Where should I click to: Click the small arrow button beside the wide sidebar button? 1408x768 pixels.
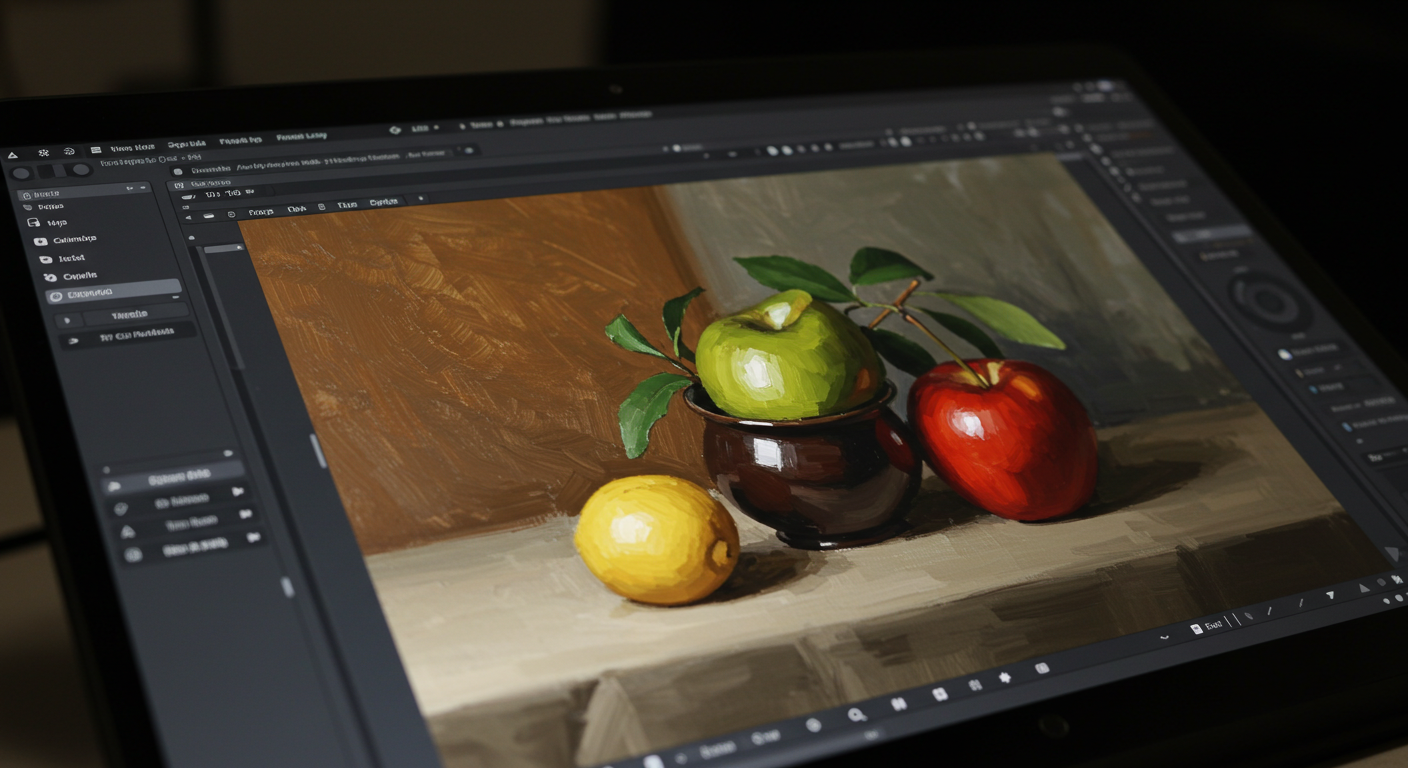pos(67,321)
